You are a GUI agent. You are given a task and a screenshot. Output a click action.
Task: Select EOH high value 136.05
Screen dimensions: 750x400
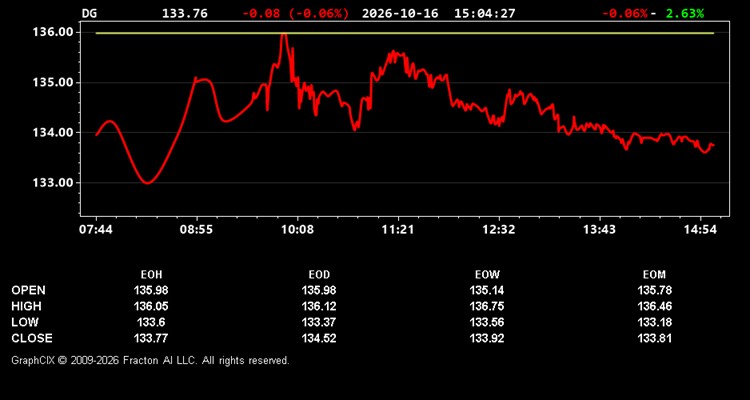tap(151, 306)
